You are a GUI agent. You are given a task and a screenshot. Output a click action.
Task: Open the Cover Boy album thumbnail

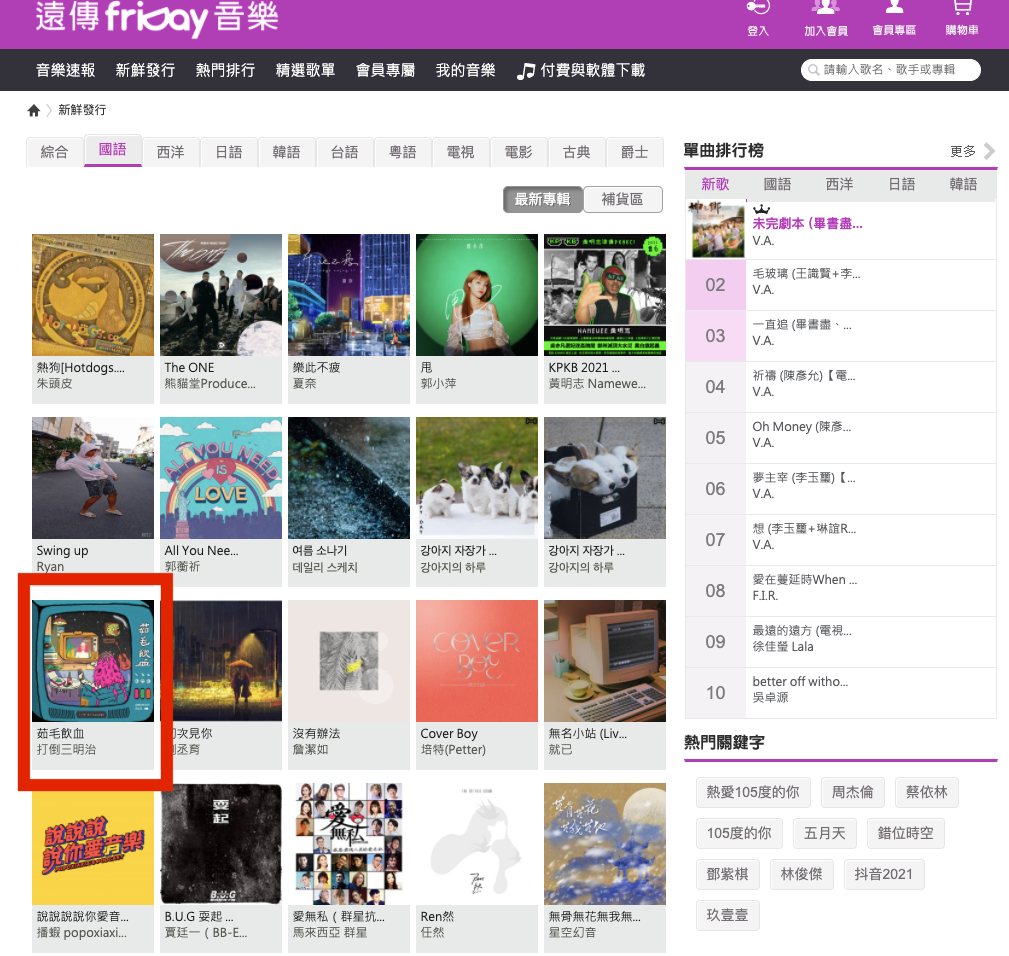click(477, 661)
